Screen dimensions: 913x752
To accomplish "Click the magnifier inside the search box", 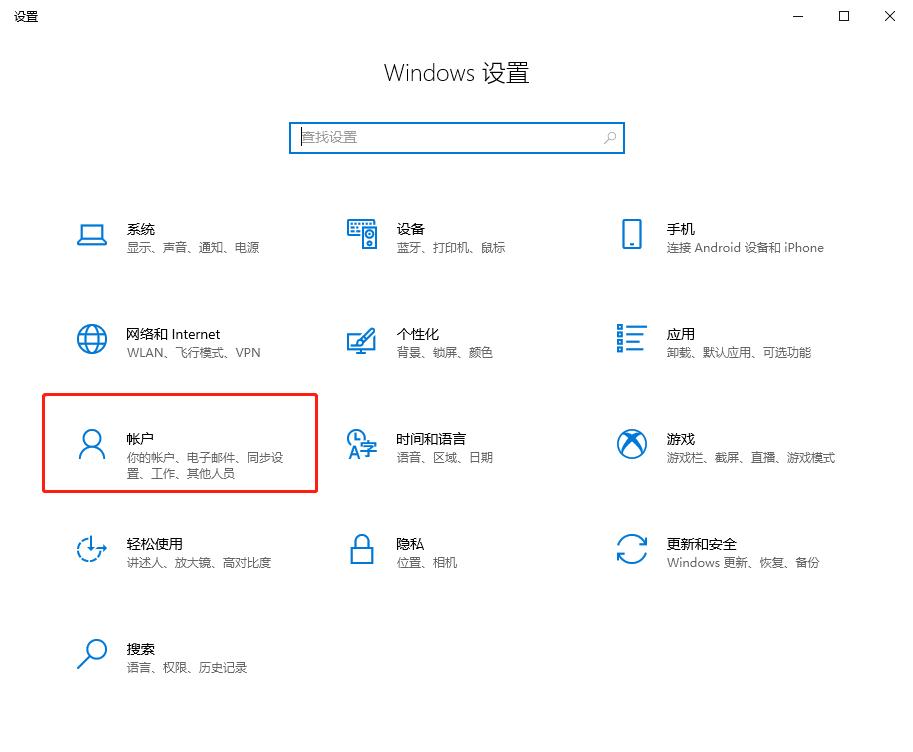I will tap(610, 137).
